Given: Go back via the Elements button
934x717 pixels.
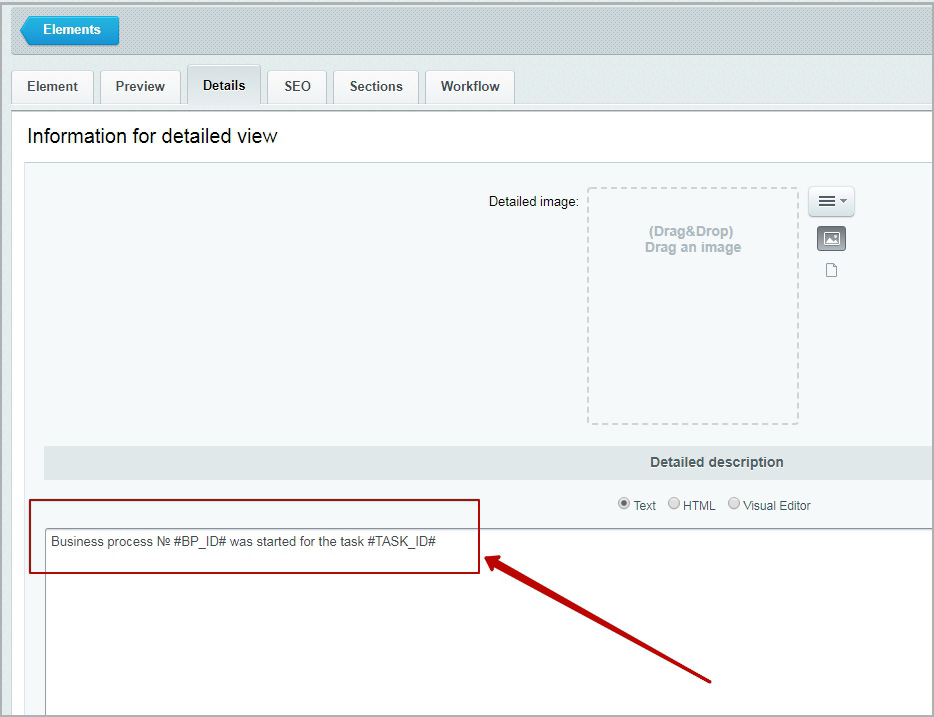Looking at the screenshot, I should (70, 30).
